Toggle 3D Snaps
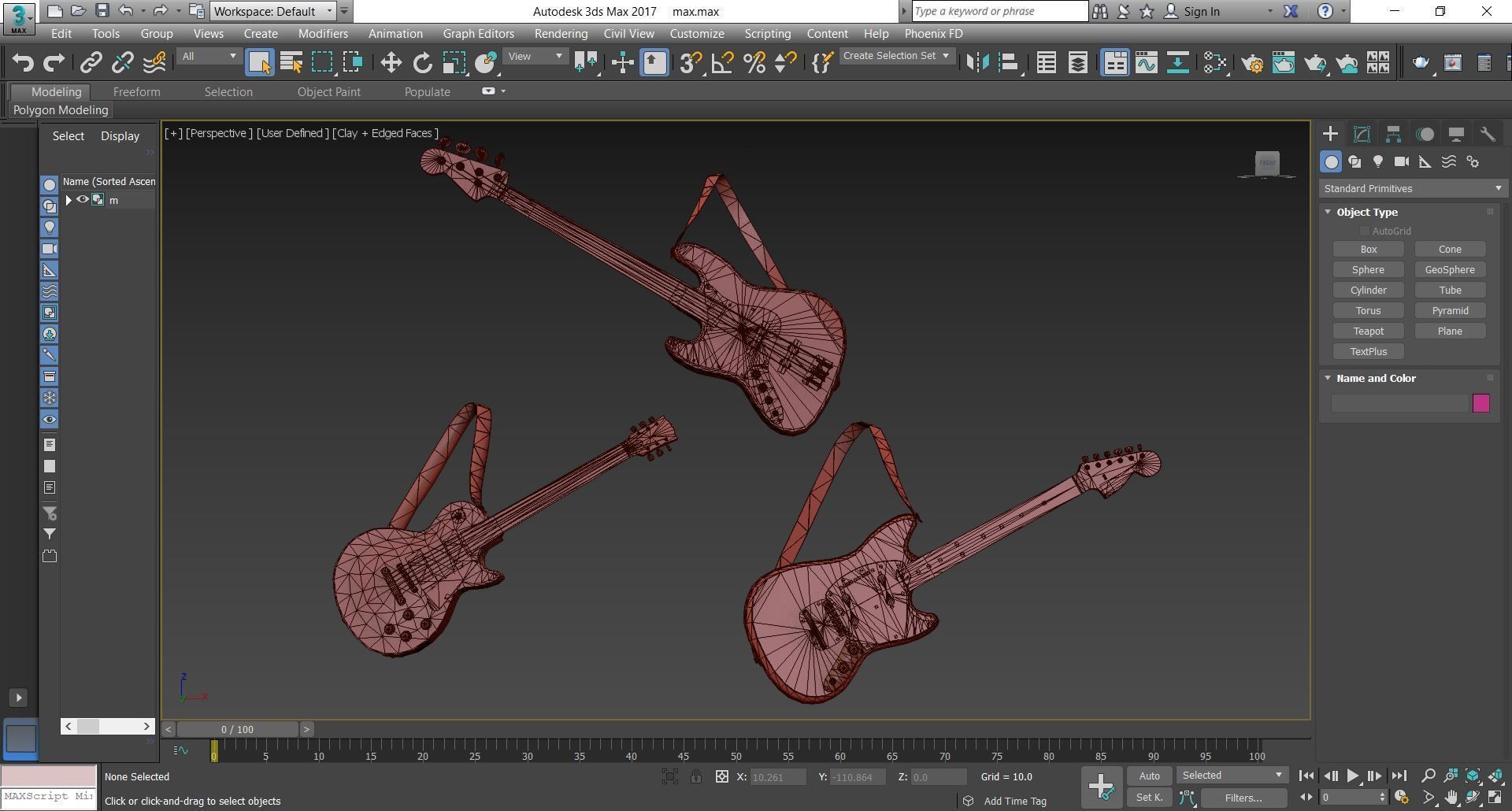 [691, 63]
